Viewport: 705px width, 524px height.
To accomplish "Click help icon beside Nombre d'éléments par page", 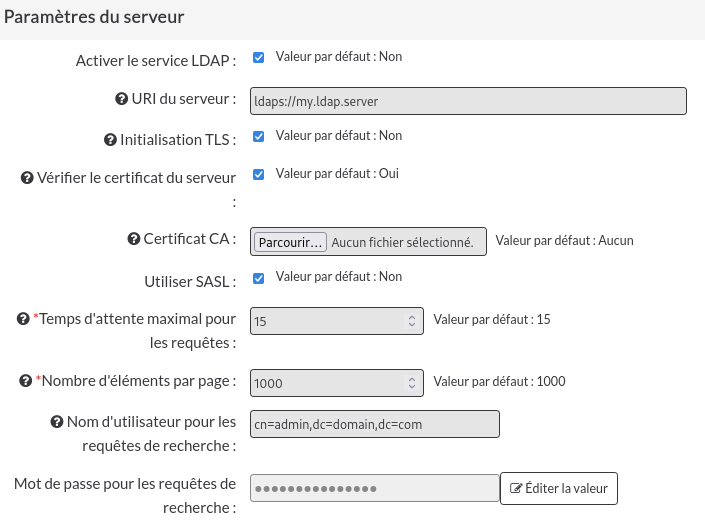I will click(25, 381).
